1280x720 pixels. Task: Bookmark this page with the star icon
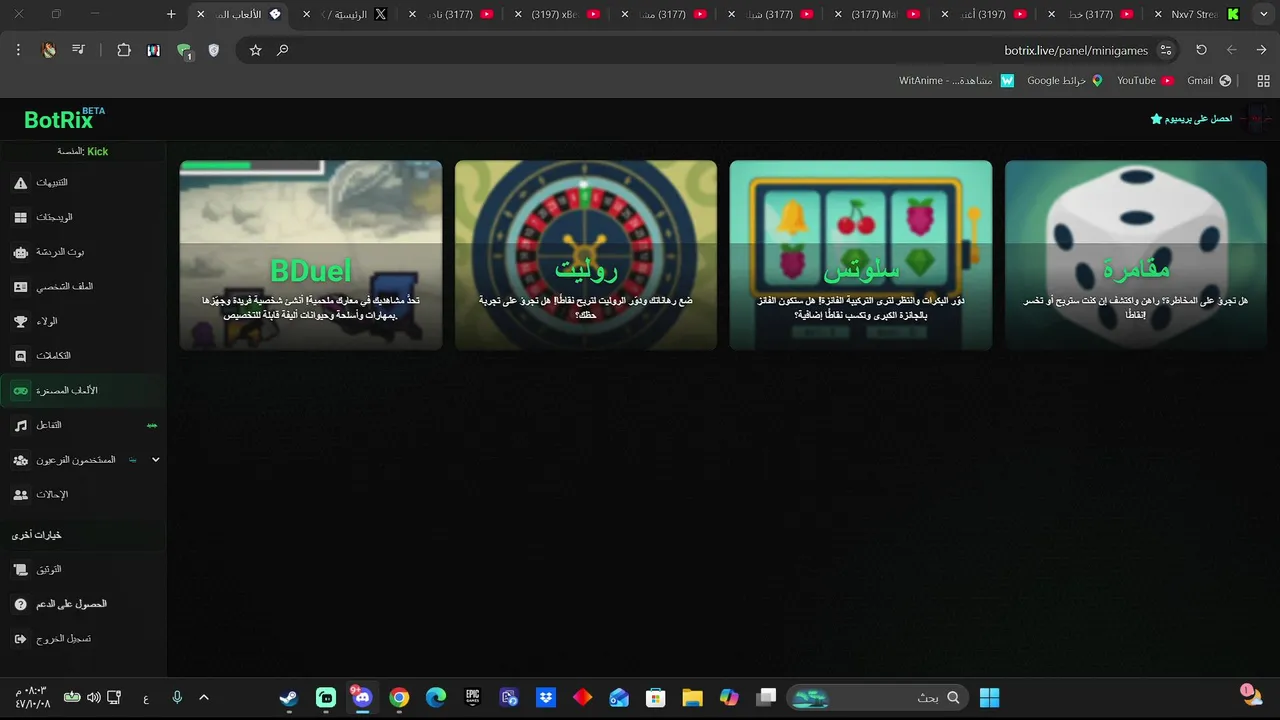coord(255,50)
